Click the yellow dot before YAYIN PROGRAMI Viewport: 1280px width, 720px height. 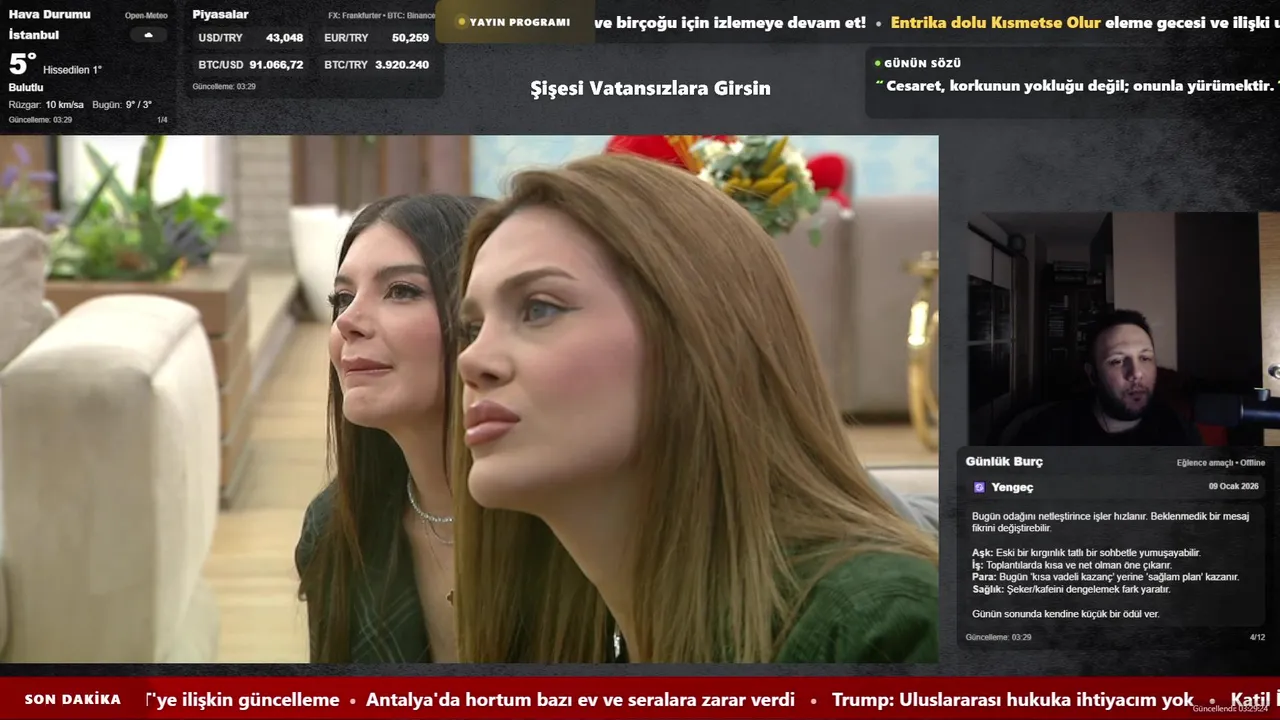[x=461, y=22]
